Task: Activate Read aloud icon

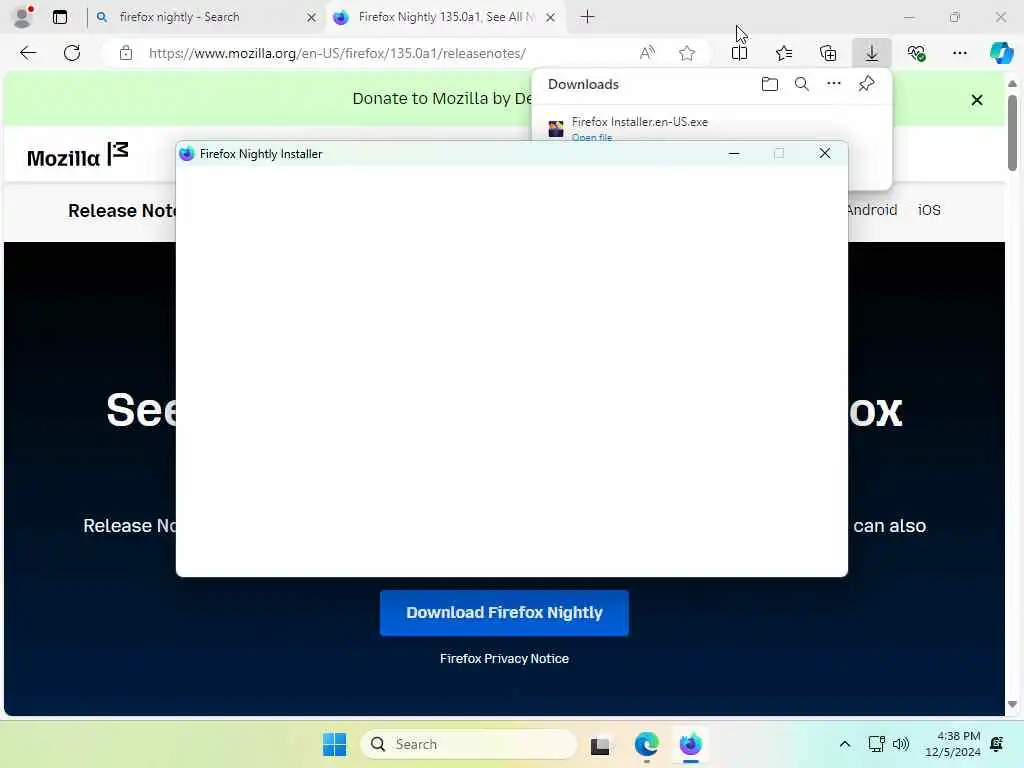Action: [647, 53]
